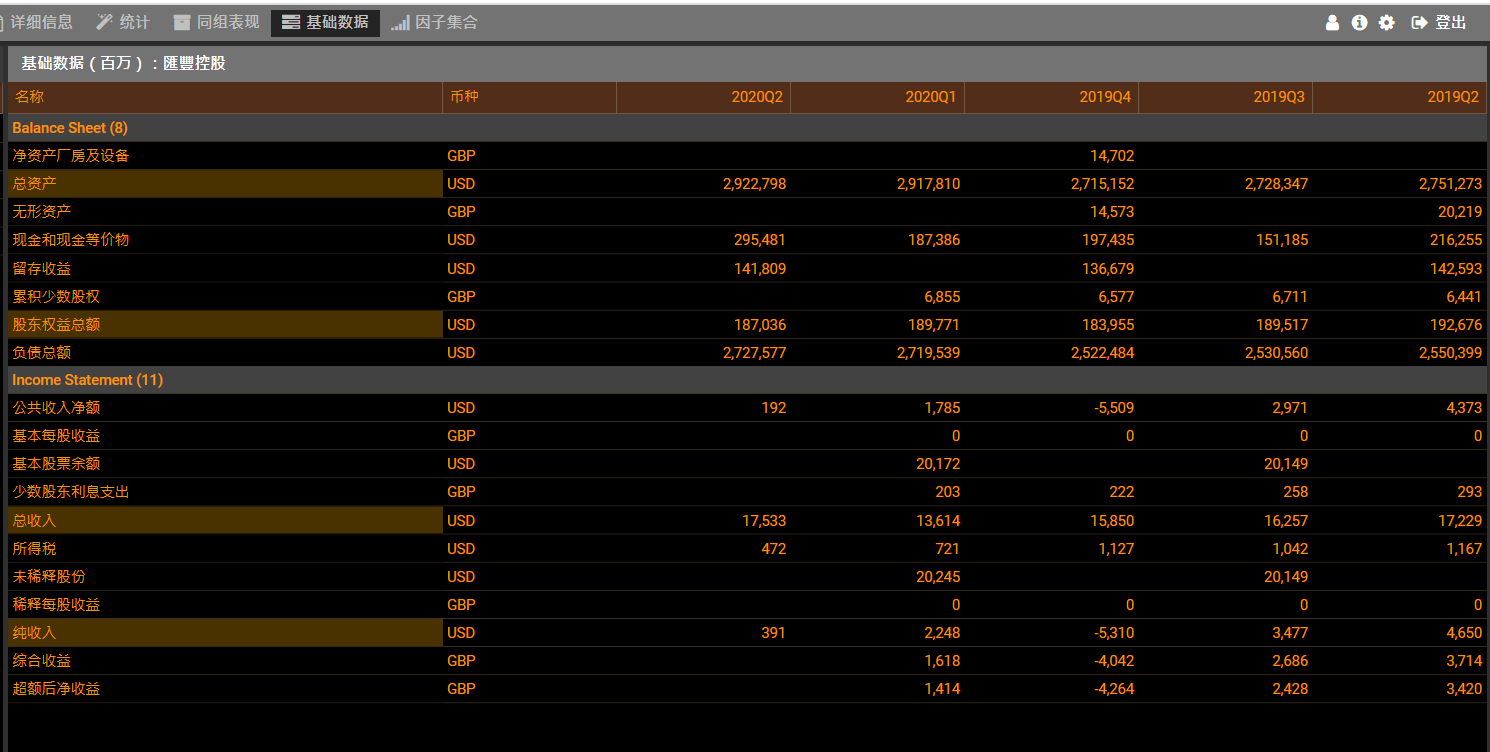Open the info circle icon
The width and height of the screenshot is (1490, 752).
pyautogui.click(x=1359, y=22)
